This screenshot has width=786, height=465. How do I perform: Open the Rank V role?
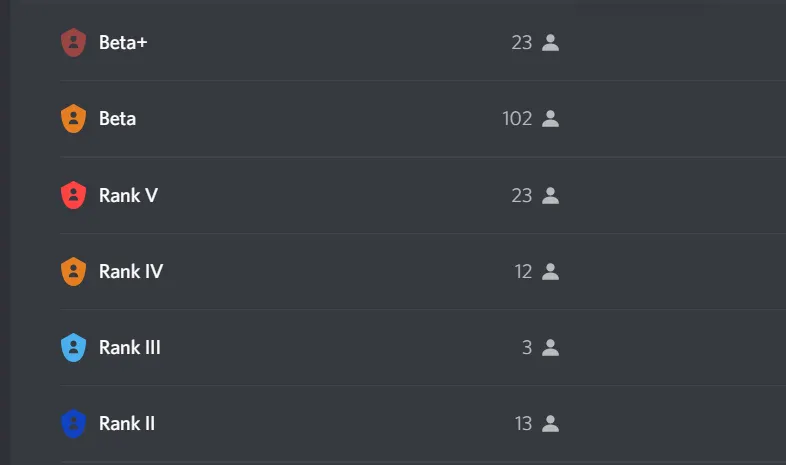point(128,195)
